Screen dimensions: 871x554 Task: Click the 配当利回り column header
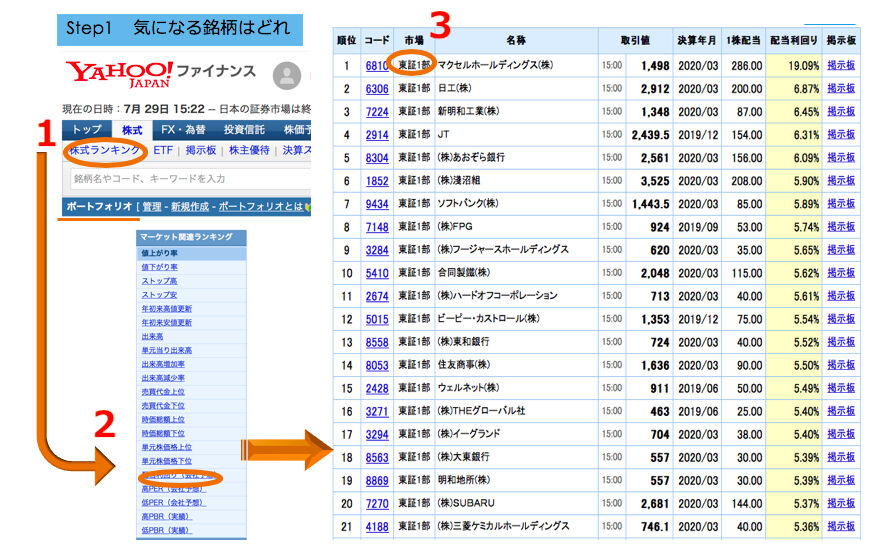794,41
